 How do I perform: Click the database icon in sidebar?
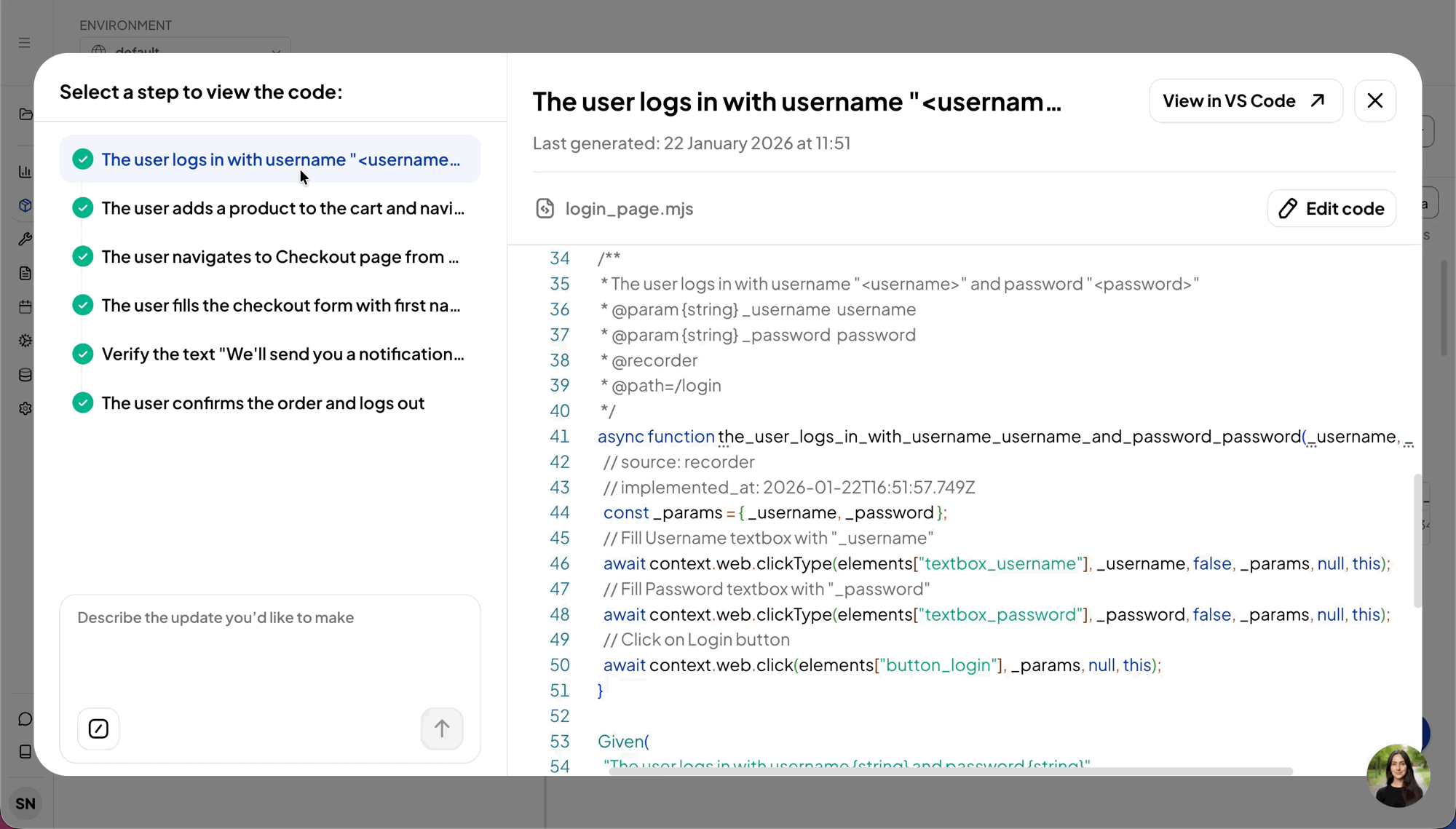(25, 375)
